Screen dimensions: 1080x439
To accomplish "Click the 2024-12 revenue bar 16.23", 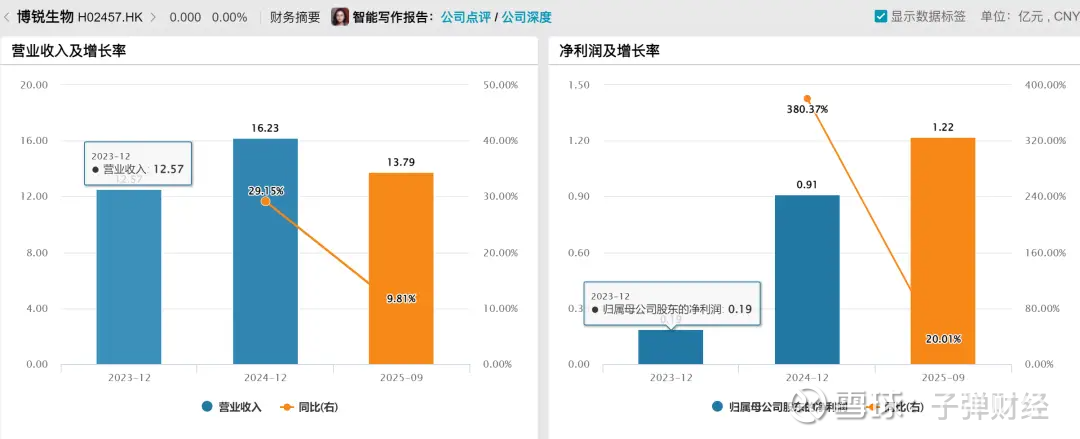I will point(265,251).
